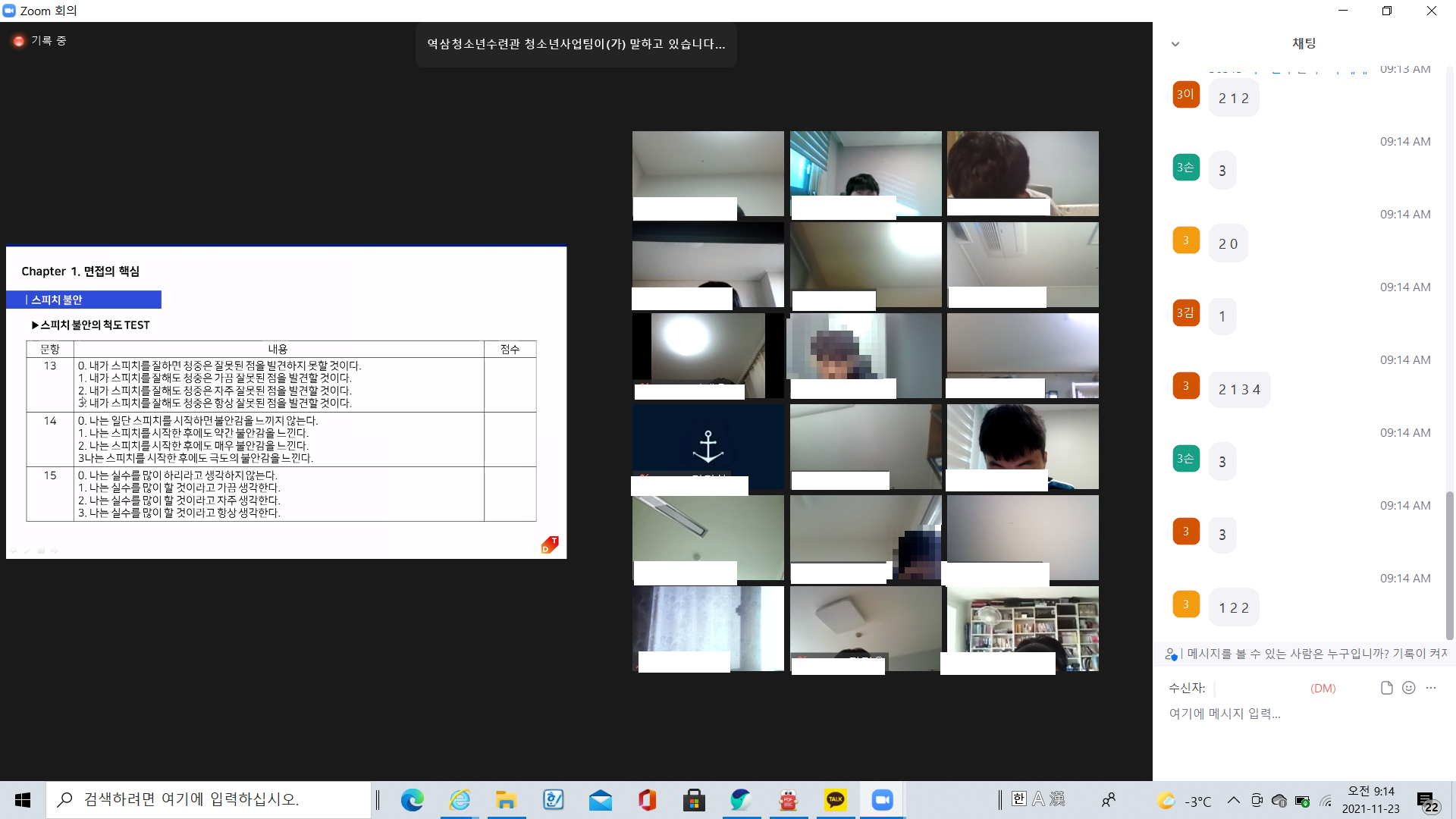Open Microsoft Edge from the taskbar
Screen dimensions: 1456x819
click(413, 800)
